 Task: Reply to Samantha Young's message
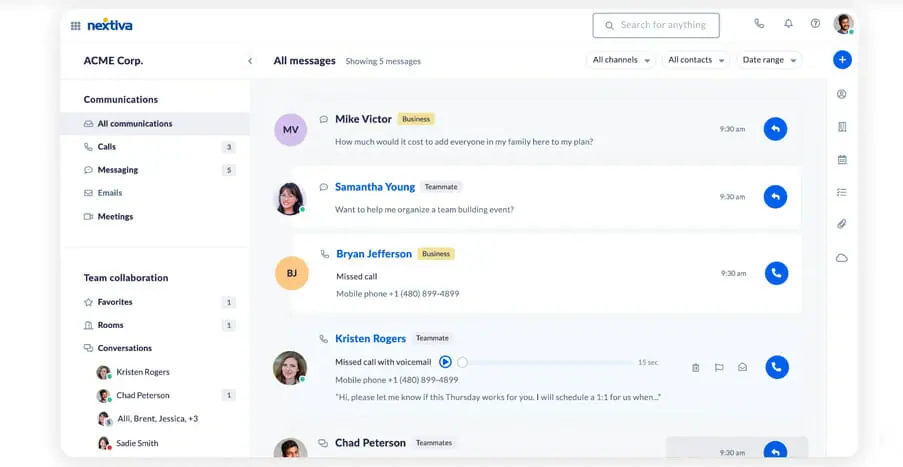pos(775,197)
